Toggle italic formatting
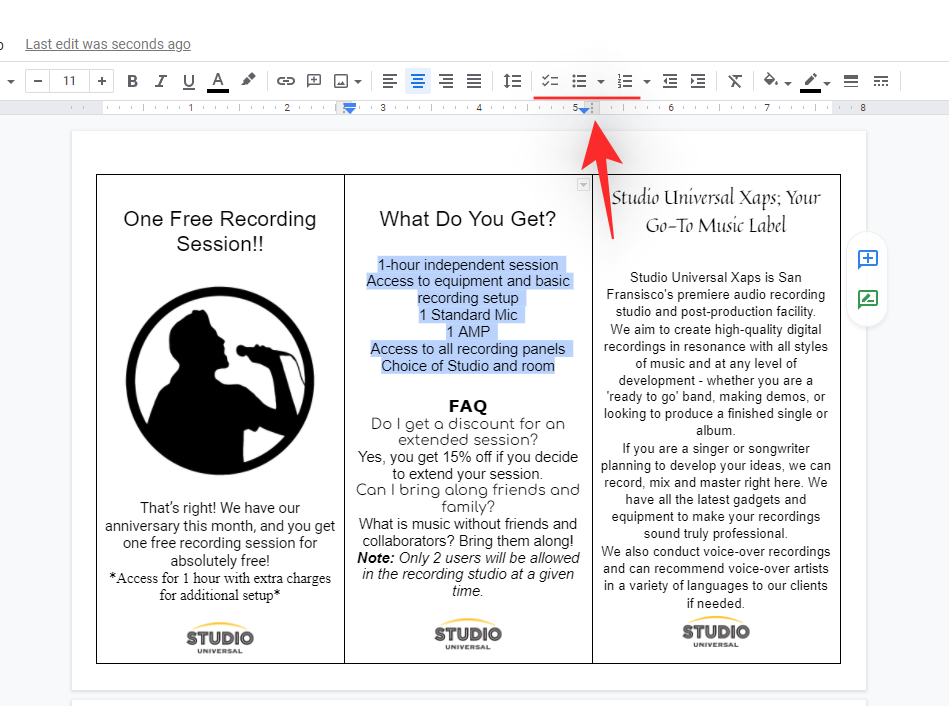The image size is (949, 706). pos(161,81)
